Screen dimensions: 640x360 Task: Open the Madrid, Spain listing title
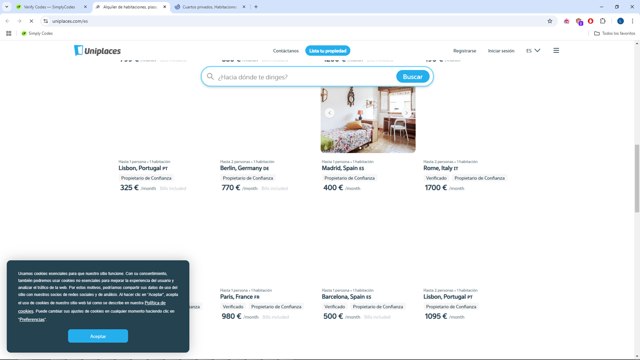343,168
